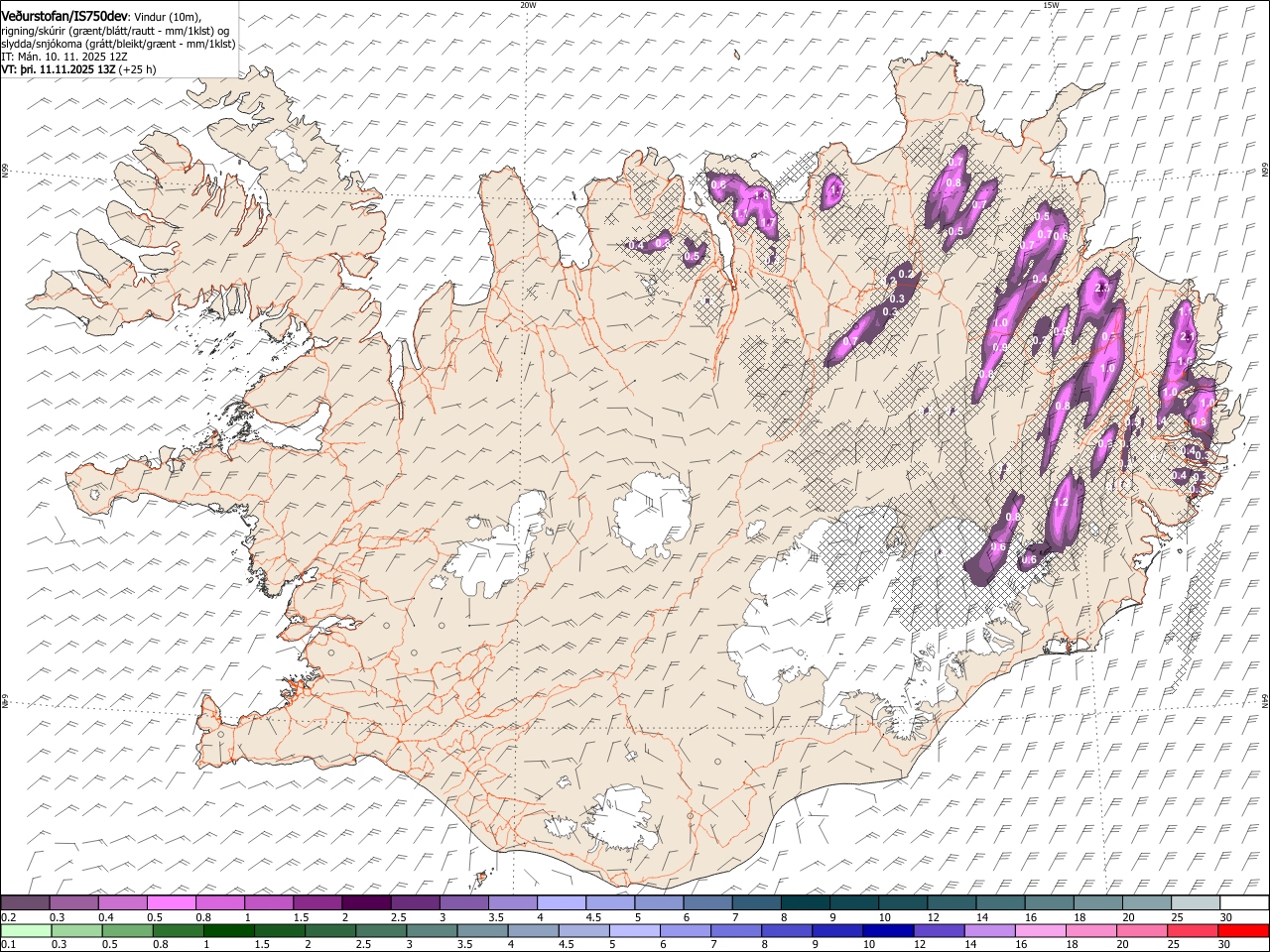This screenshot has height=952, width=1270.
Task: Select the bright pink top-row swatch starting at 0.5
Action: [171, 902]
